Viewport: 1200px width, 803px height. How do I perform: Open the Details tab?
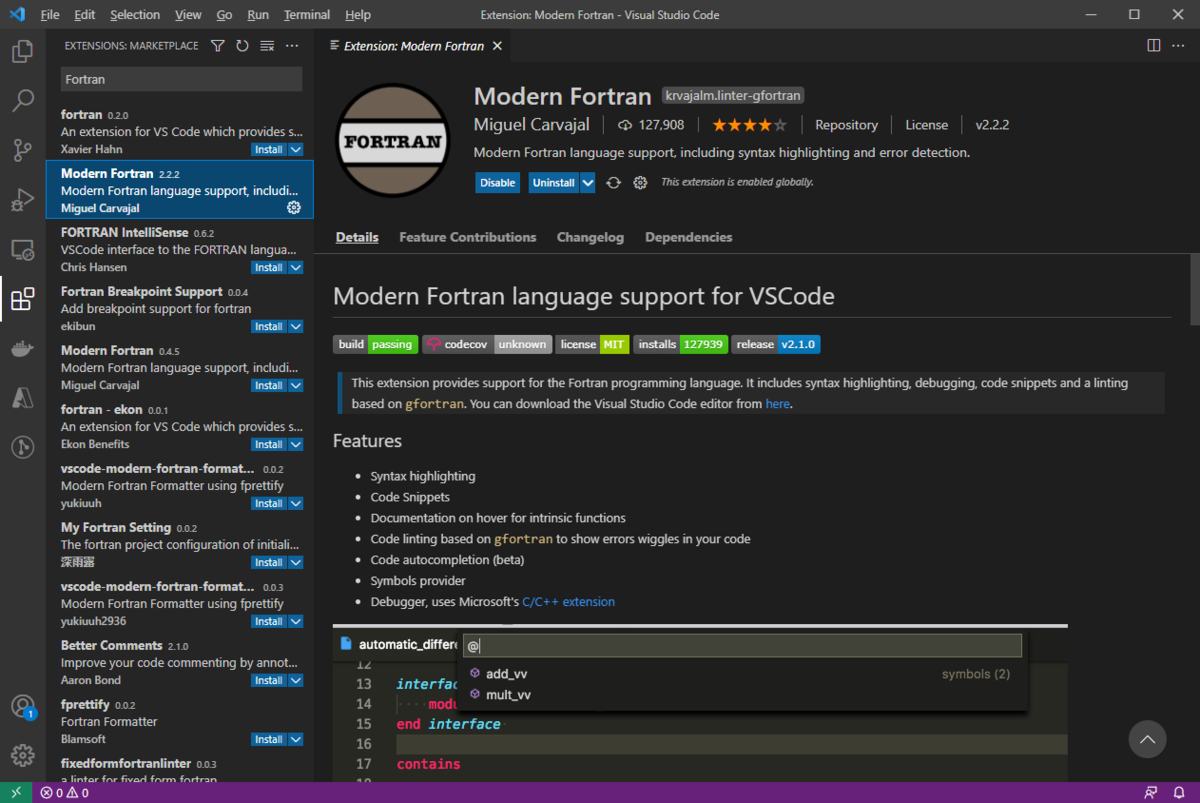357,237
